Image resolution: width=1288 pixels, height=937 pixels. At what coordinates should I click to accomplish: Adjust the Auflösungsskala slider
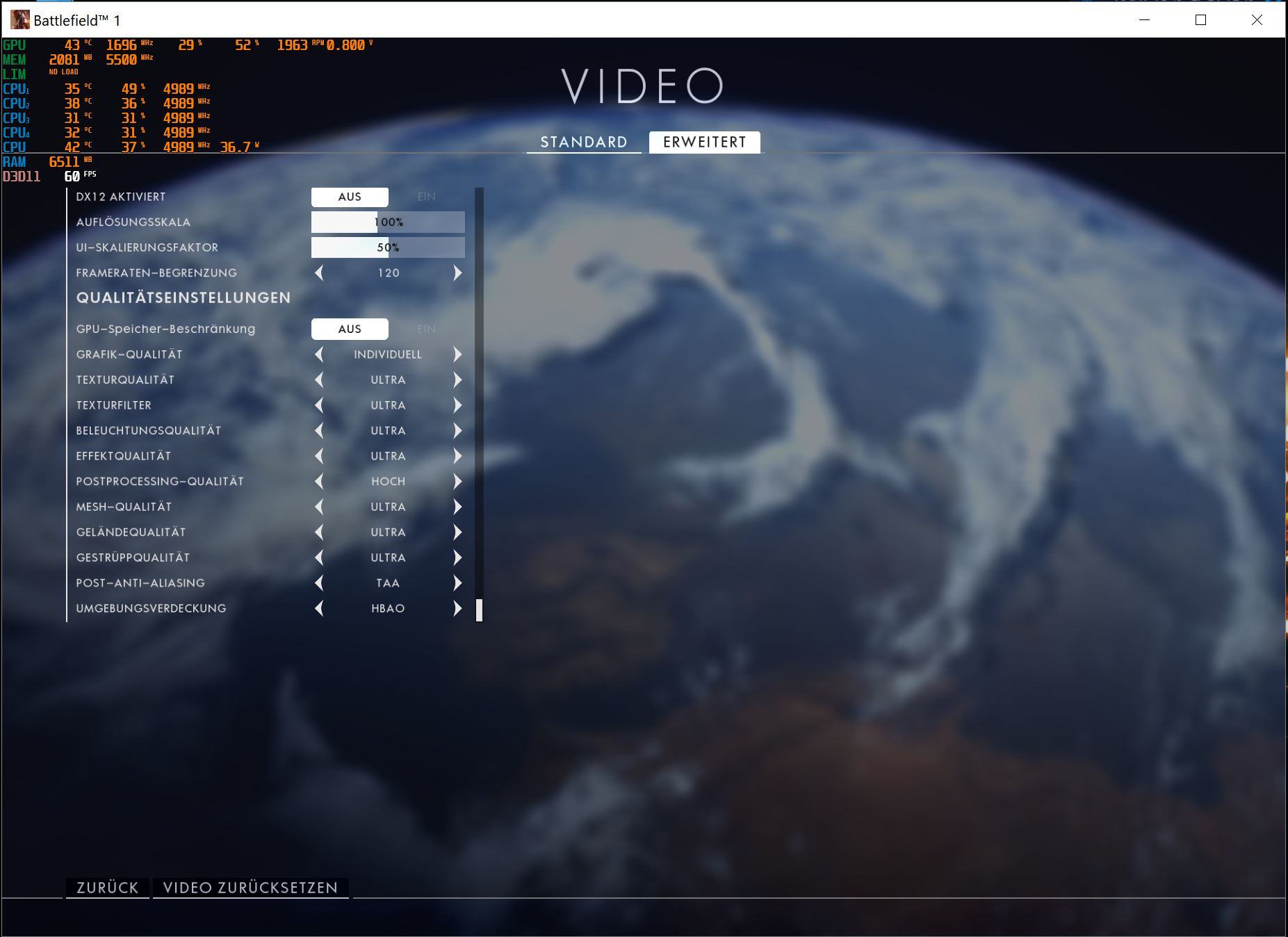pyautogui.click(x=388, y=222)
